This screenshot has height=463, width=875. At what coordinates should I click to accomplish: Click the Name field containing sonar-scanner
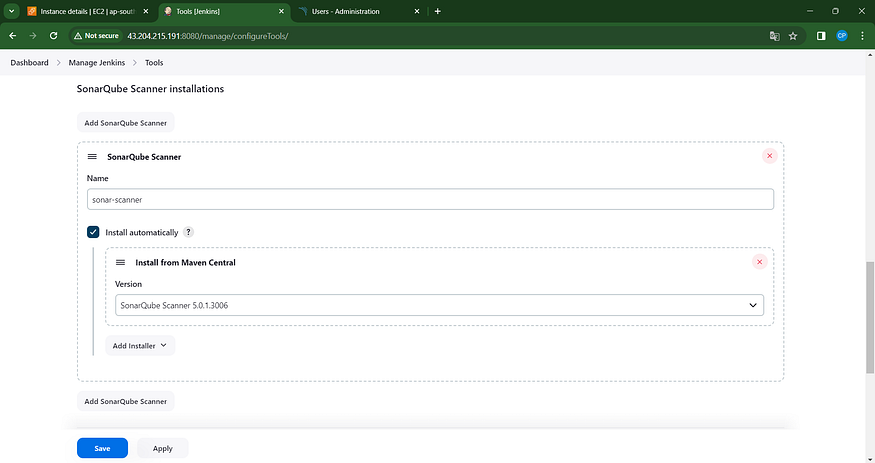click(x=430, y=199)
